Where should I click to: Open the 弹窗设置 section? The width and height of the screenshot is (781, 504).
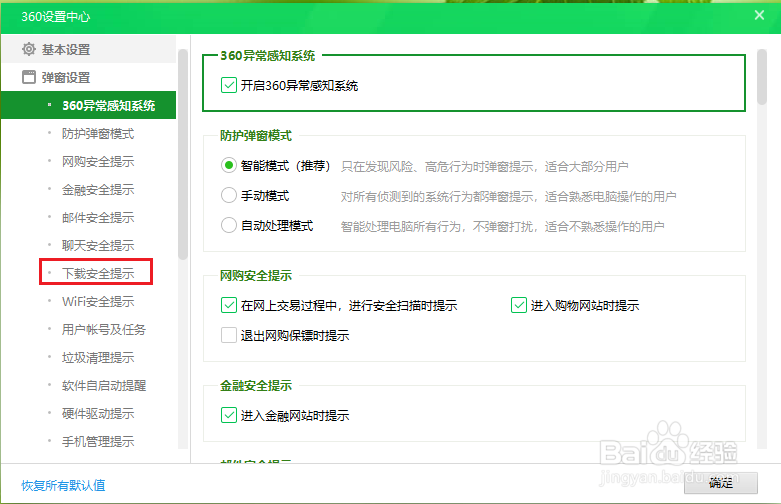(89, 77)
